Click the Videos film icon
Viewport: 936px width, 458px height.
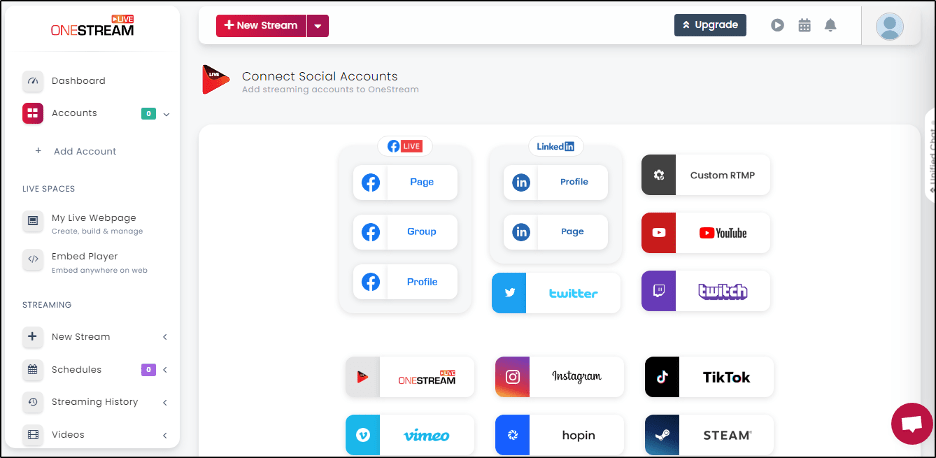click(x=33, y=435)
